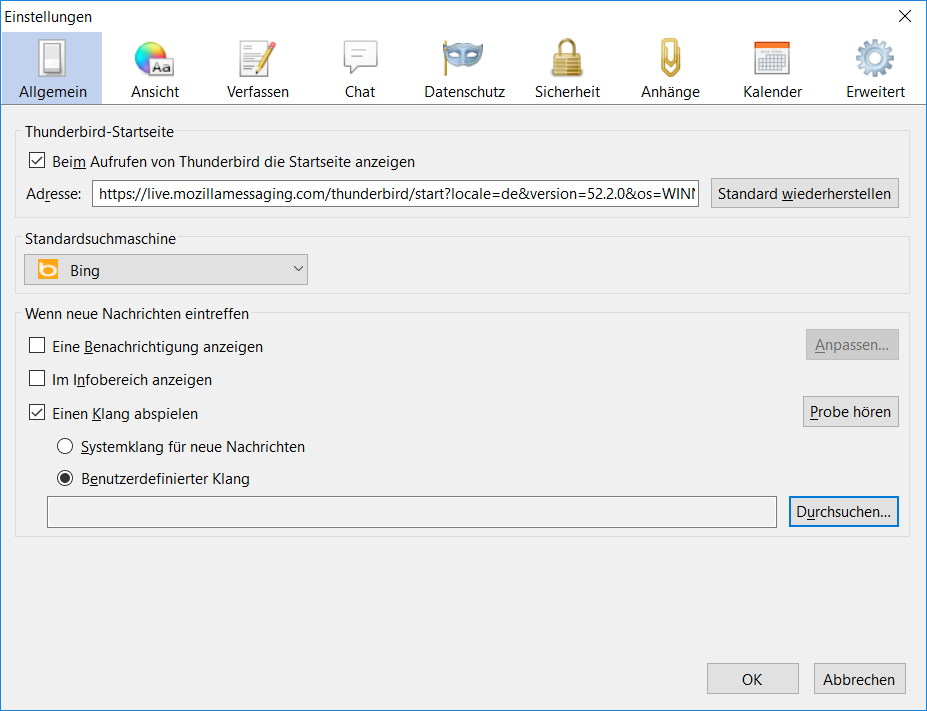
Task: Select the Verfassen notepad icon
Action: coord(257,61)
